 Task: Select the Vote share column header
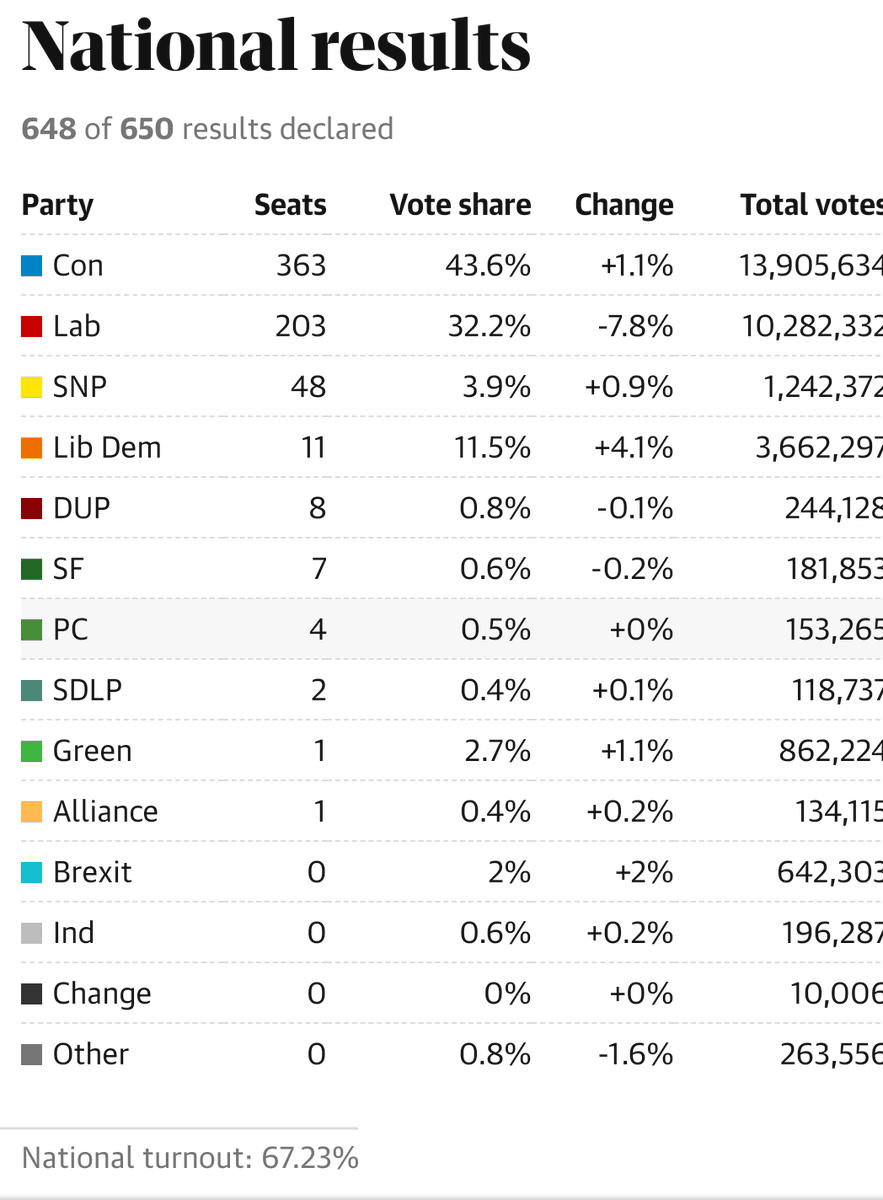(x=460, y=205)
